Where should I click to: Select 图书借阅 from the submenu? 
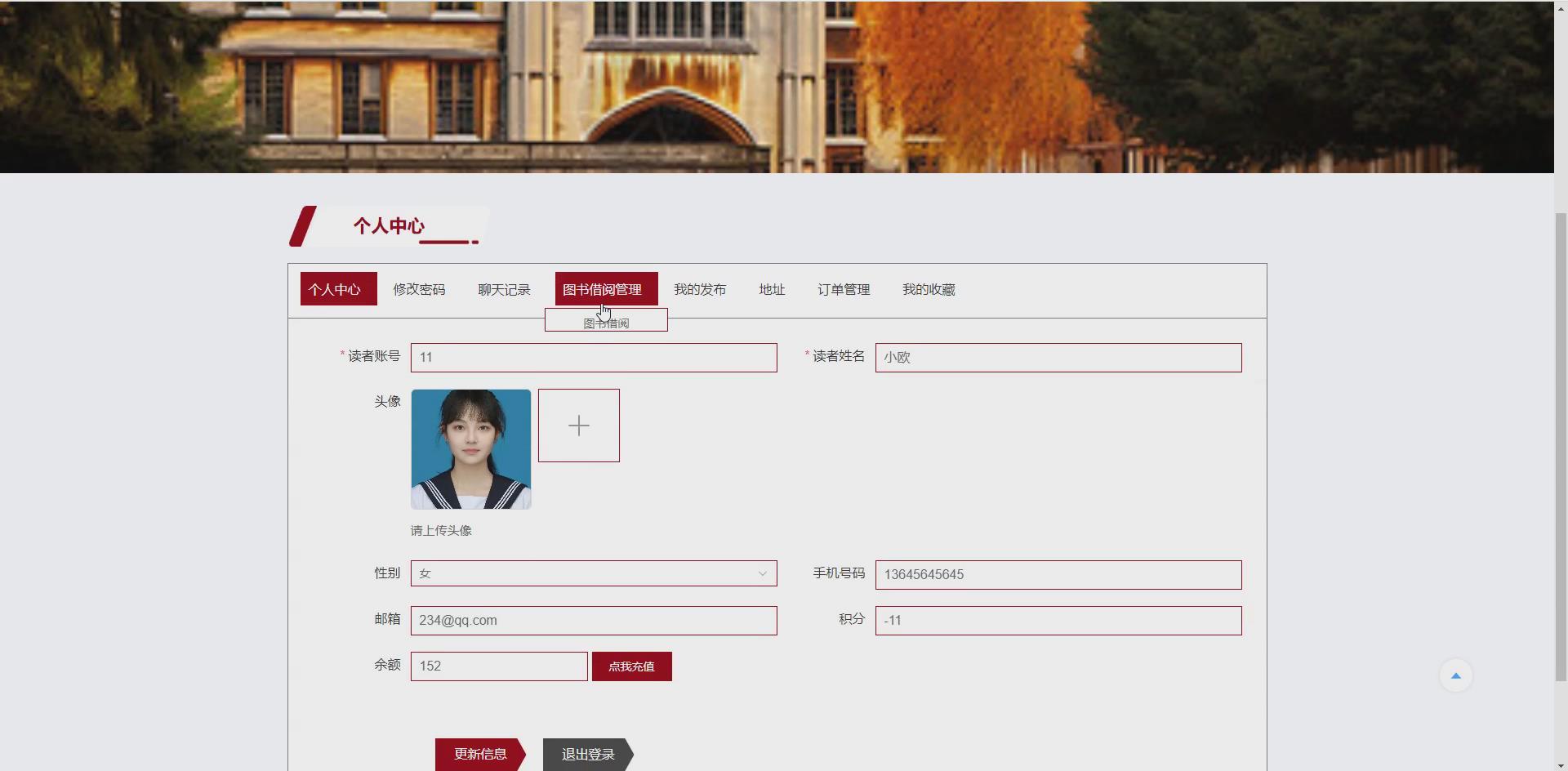point(605,322)
